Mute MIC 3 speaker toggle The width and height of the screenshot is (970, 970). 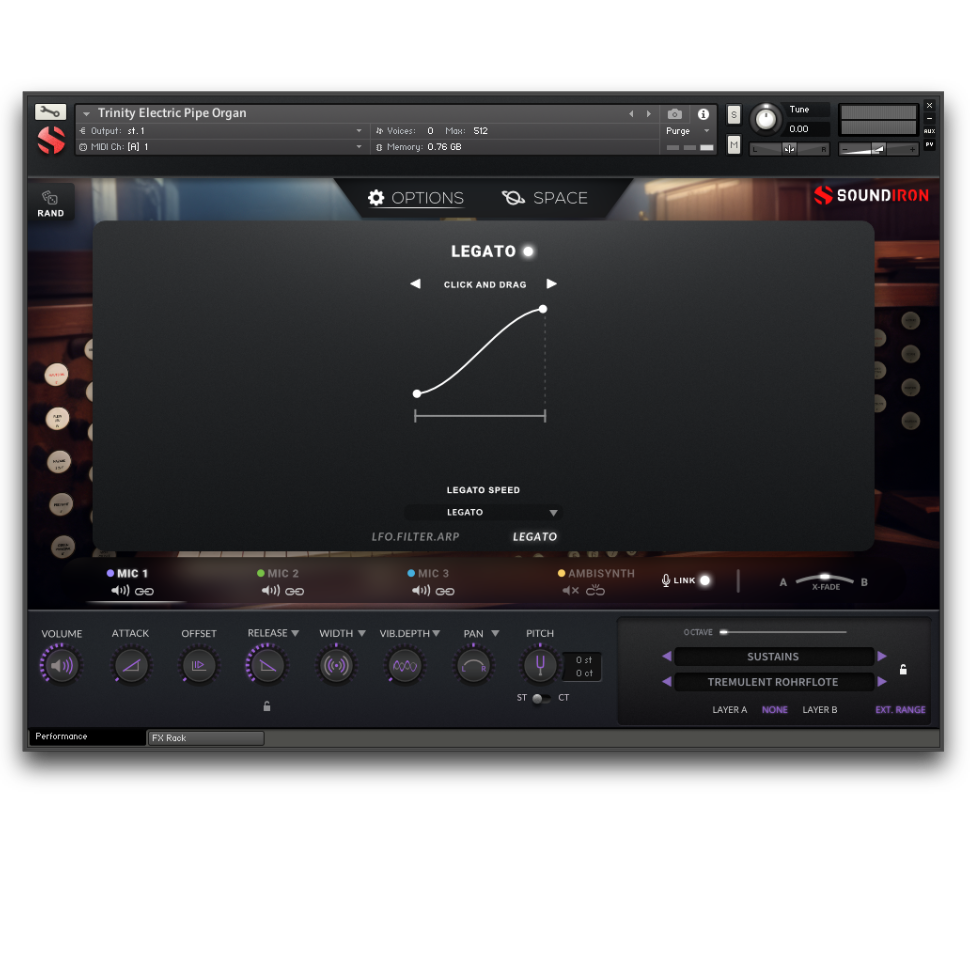(x=421, y=591)
